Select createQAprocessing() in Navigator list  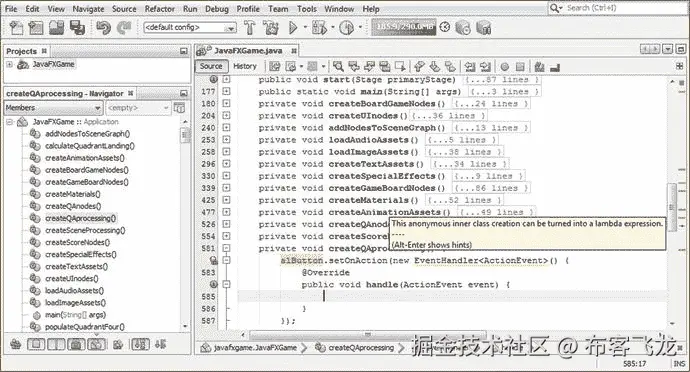pos(81,218)
